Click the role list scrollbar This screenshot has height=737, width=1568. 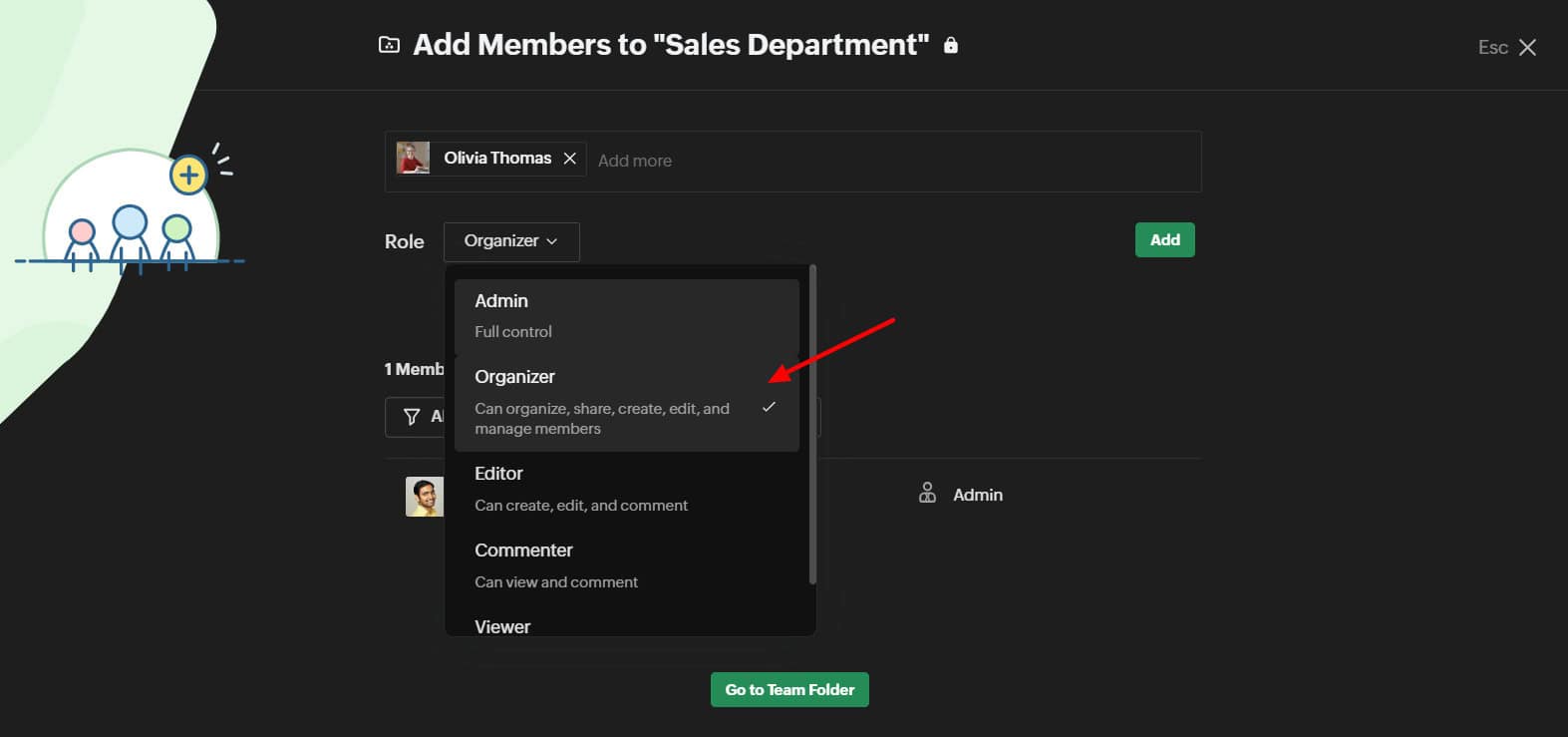pos(812,424)
